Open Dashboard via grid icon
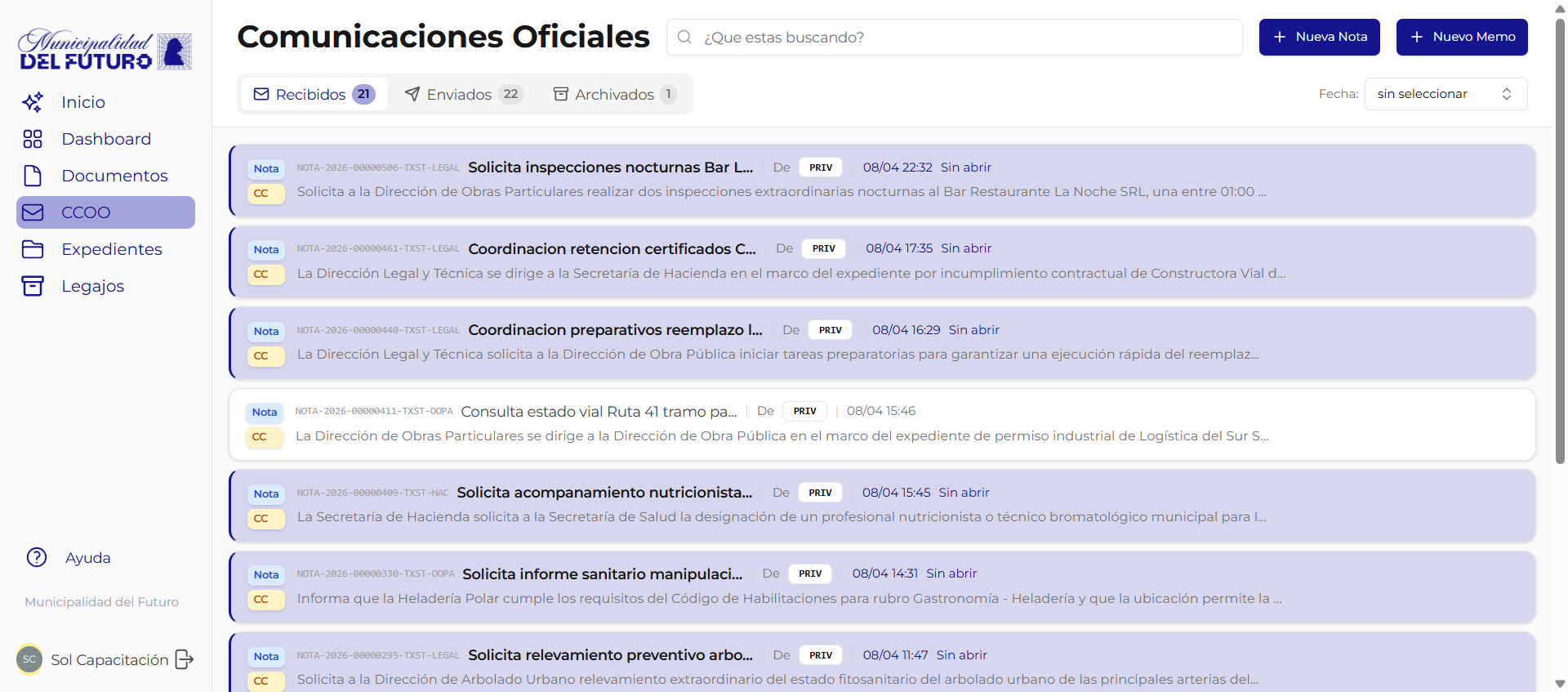 coord(33,139)
